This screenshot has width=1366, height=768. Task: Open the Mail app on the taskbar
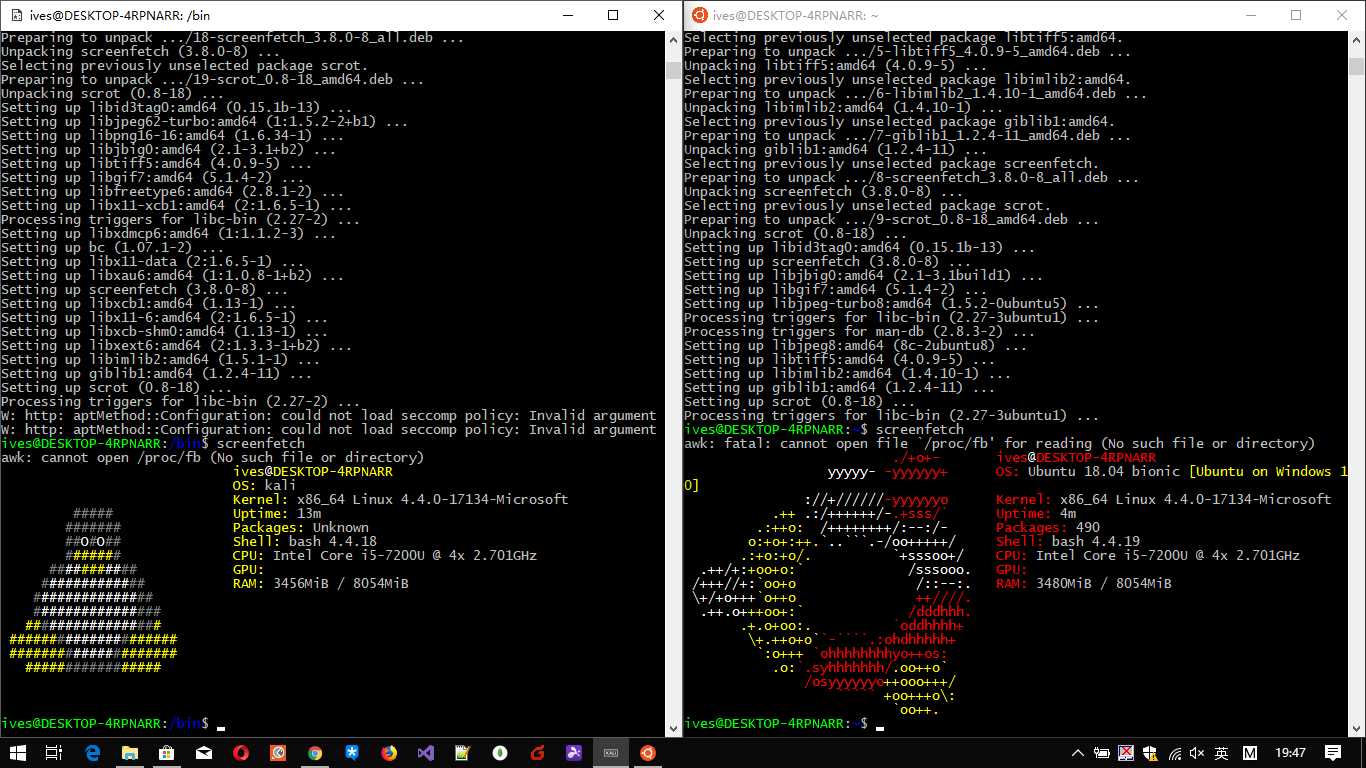click(x=204, y=752)
